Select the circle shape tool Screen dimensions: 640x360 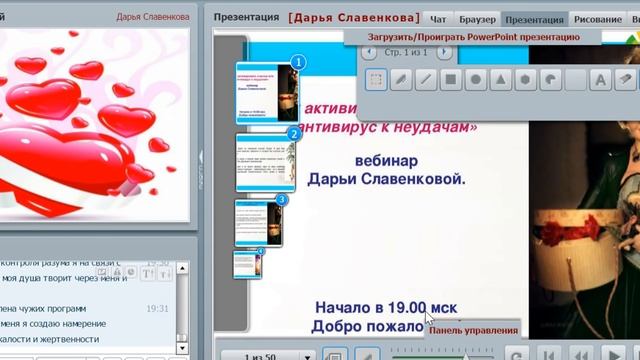pos(476,80)
